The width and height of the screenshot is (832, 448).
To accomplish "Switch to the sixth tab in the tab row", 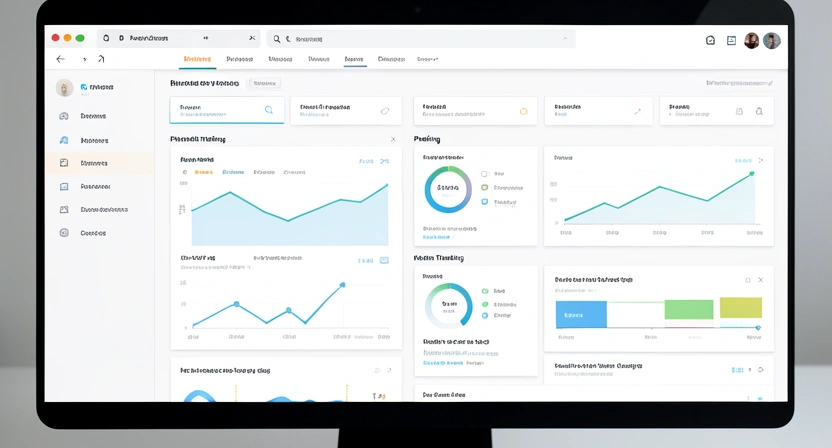I will coord(391,59).
